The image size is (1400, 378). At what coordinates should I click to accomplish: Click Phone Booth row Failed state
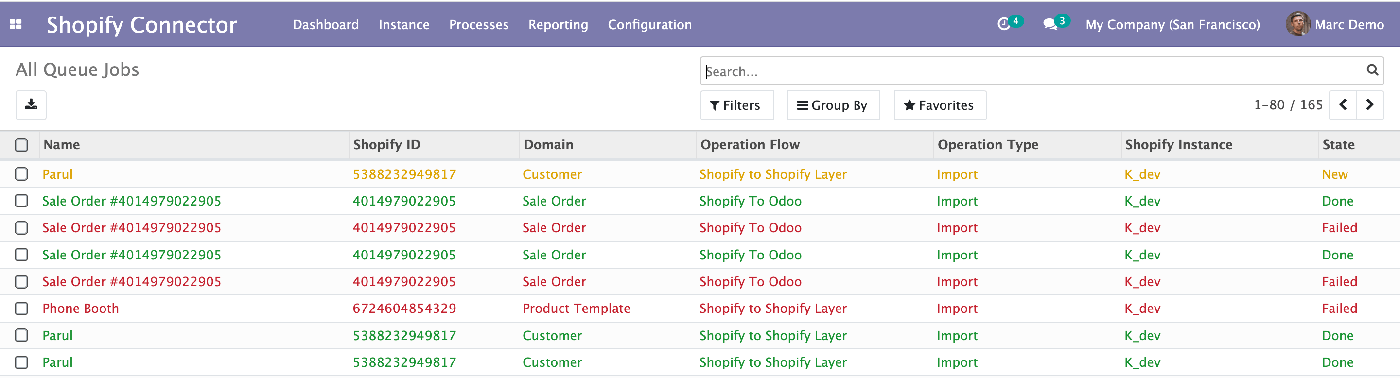tap(1340, 308)
